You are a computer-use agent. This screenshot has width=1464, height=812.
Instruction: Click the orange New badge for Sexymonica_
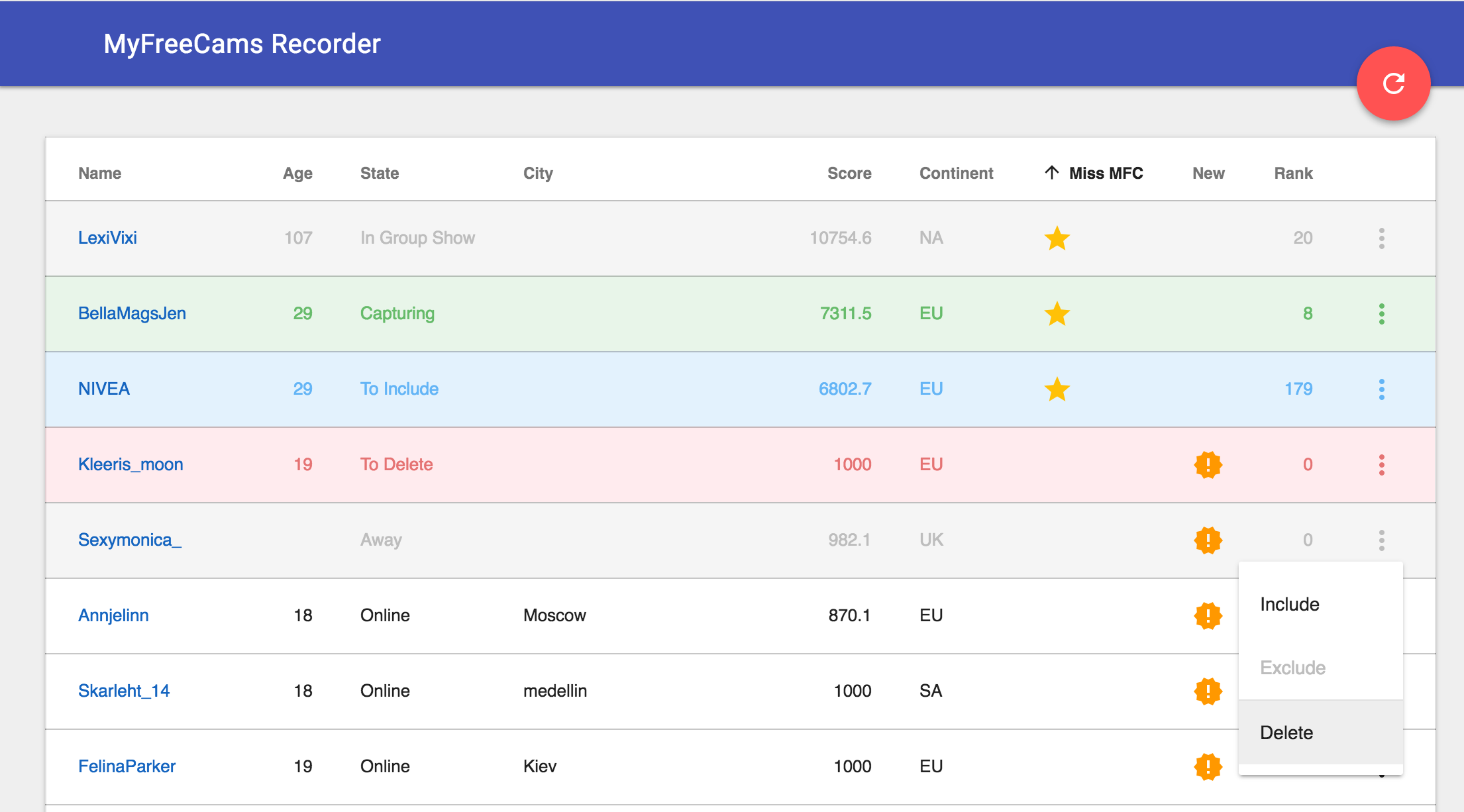(1208, 540)
